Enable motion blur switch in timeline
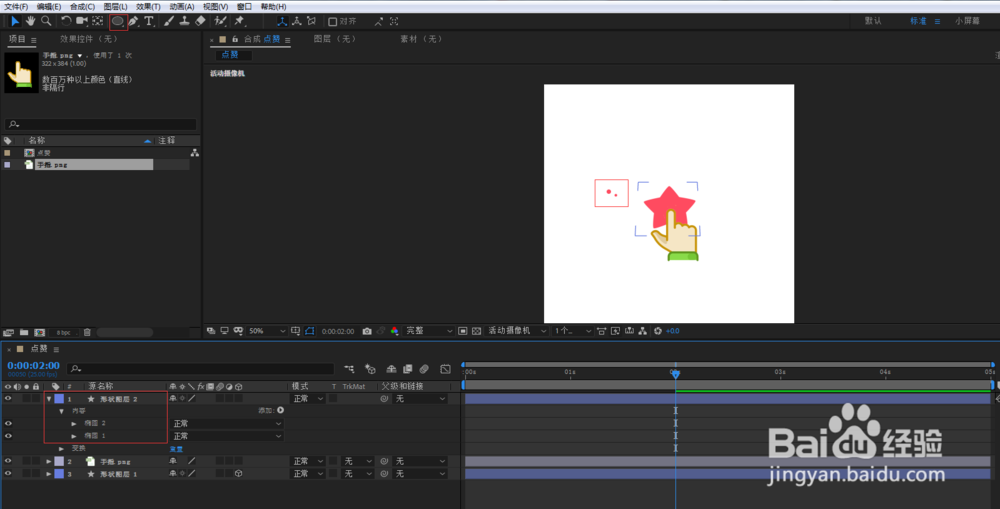The height and width of the screenshot is (509, 1000). [424, 369]
